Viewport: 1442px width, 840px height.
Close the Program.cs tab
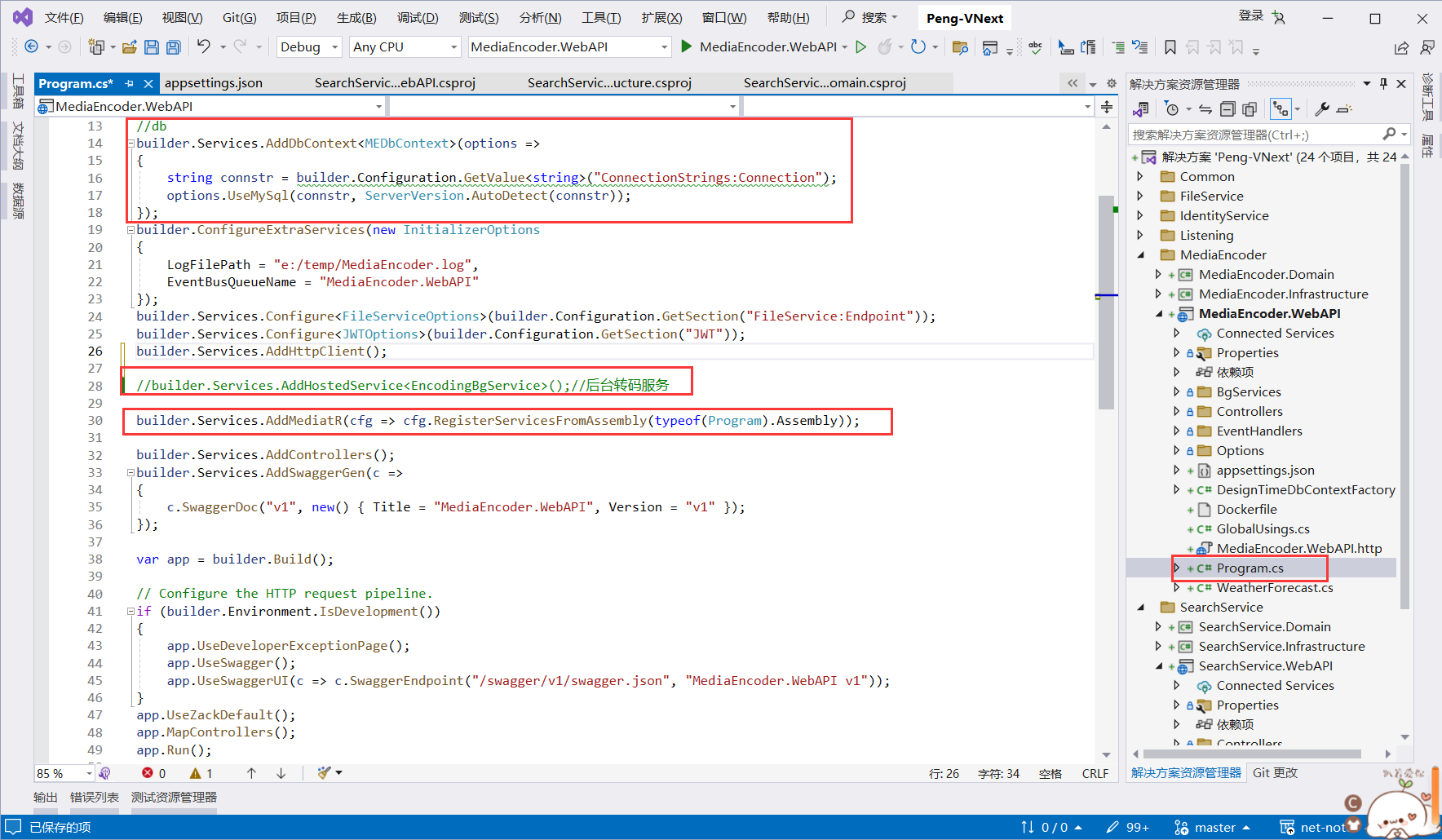148,83
